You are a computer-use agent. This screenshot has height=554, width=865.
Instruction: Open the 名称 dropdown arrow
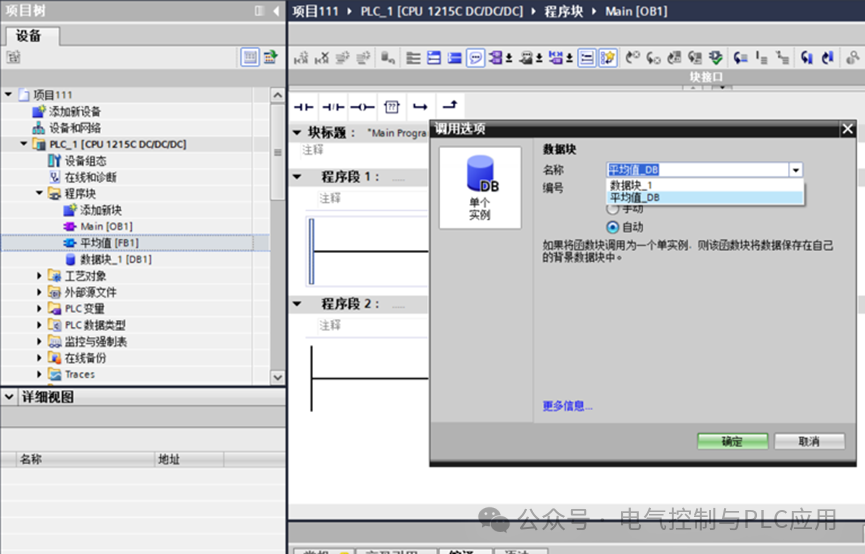click(795, 170)
